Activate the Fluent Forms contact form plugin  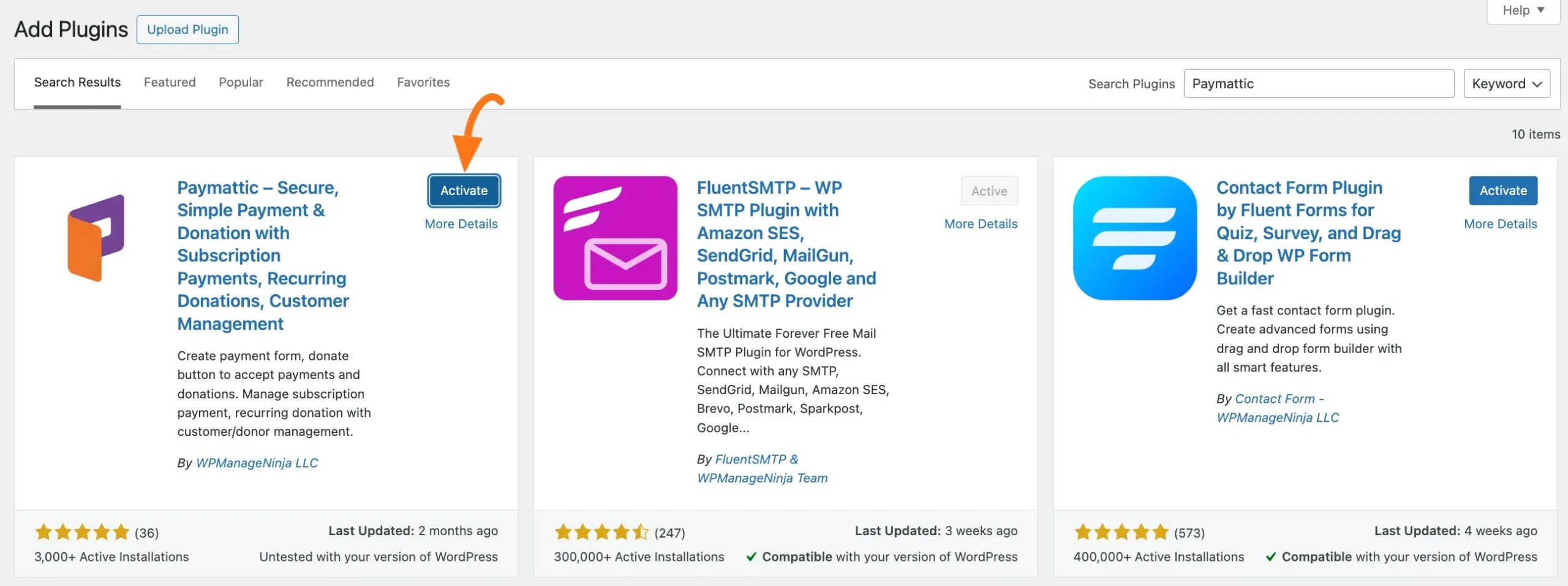1503,191
